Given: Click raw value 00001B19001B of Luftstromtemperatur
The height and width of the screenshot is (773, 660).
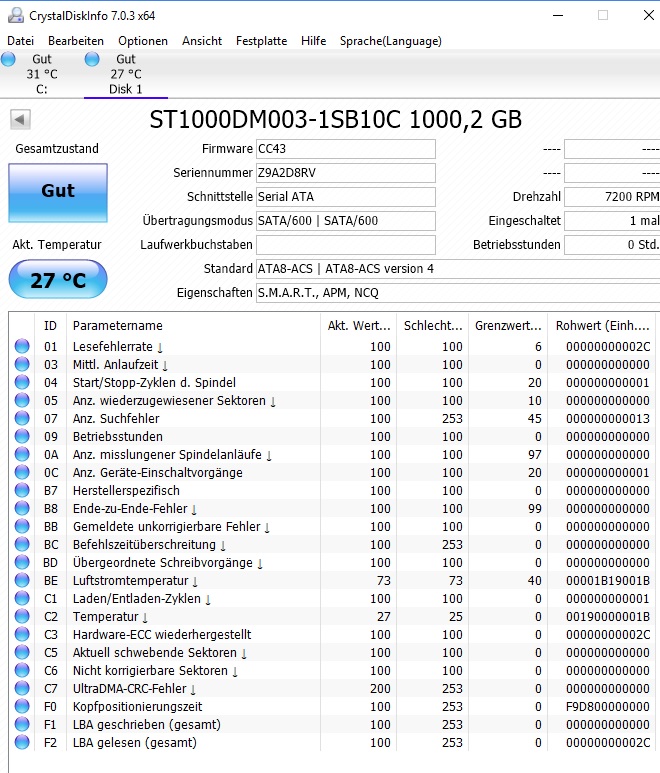Looking at the screenshot, I should 608,580.
